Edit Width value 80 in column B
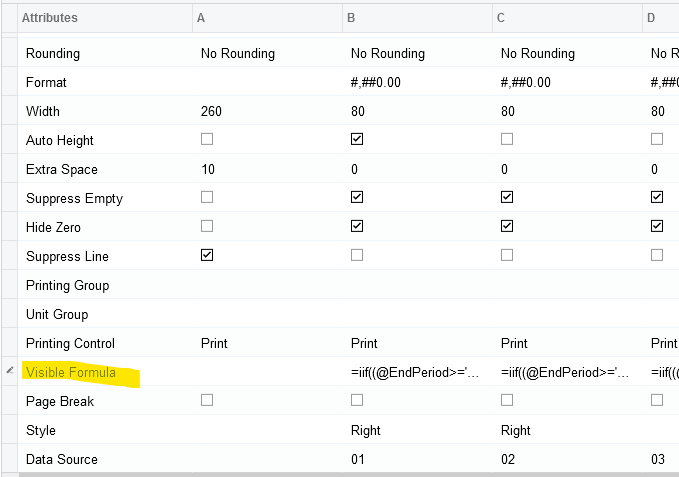Screen dimensions: 679x477 pyautogui.click(x=417, y=111)
